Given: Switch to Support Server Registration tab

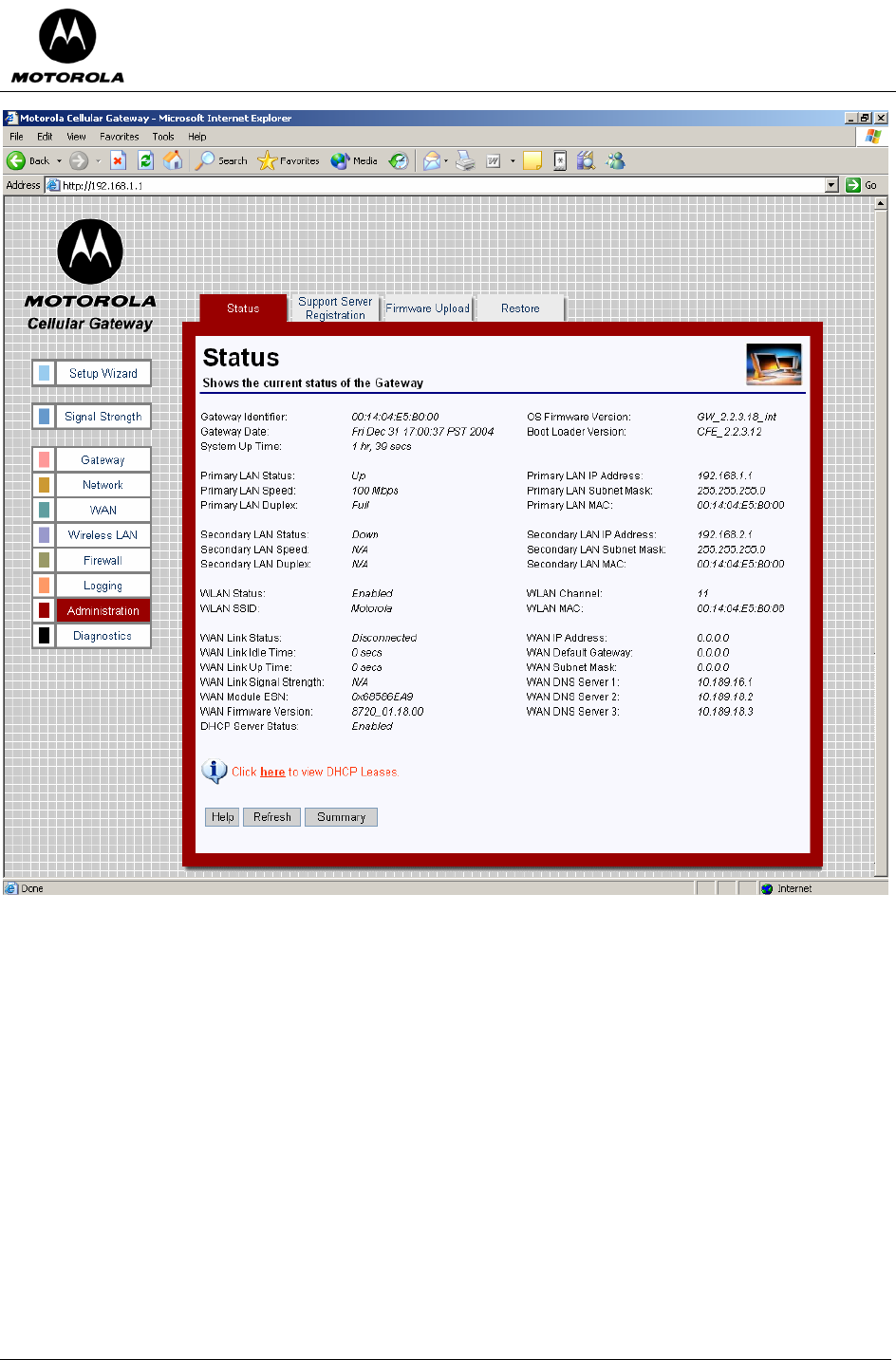Looking at the screenshot, I should (x=335, y=308).
